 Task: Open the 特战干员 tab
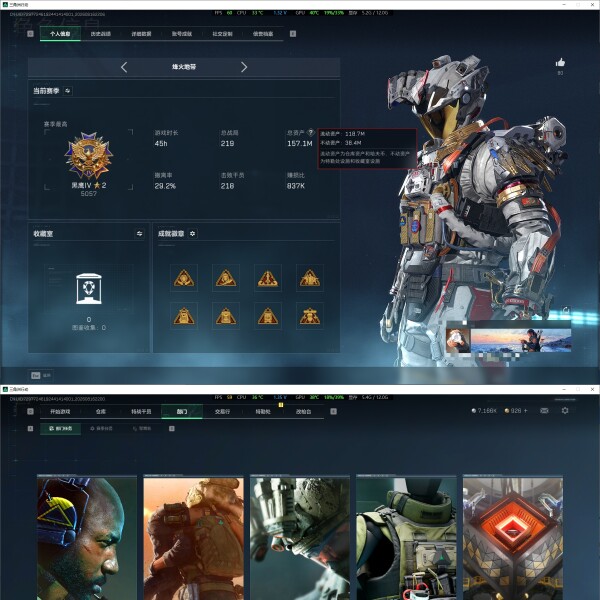(x=141, y=411)
